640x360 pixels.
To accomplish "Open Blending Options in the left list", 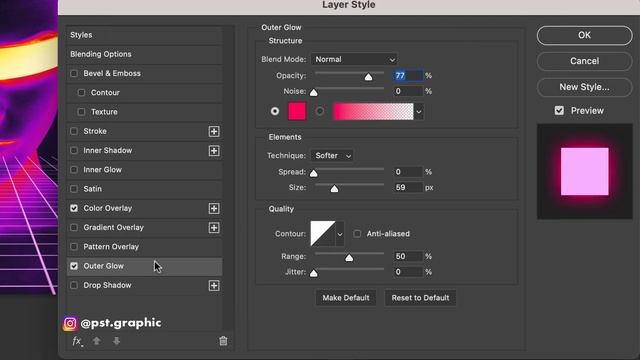I will tap(144, 54).
